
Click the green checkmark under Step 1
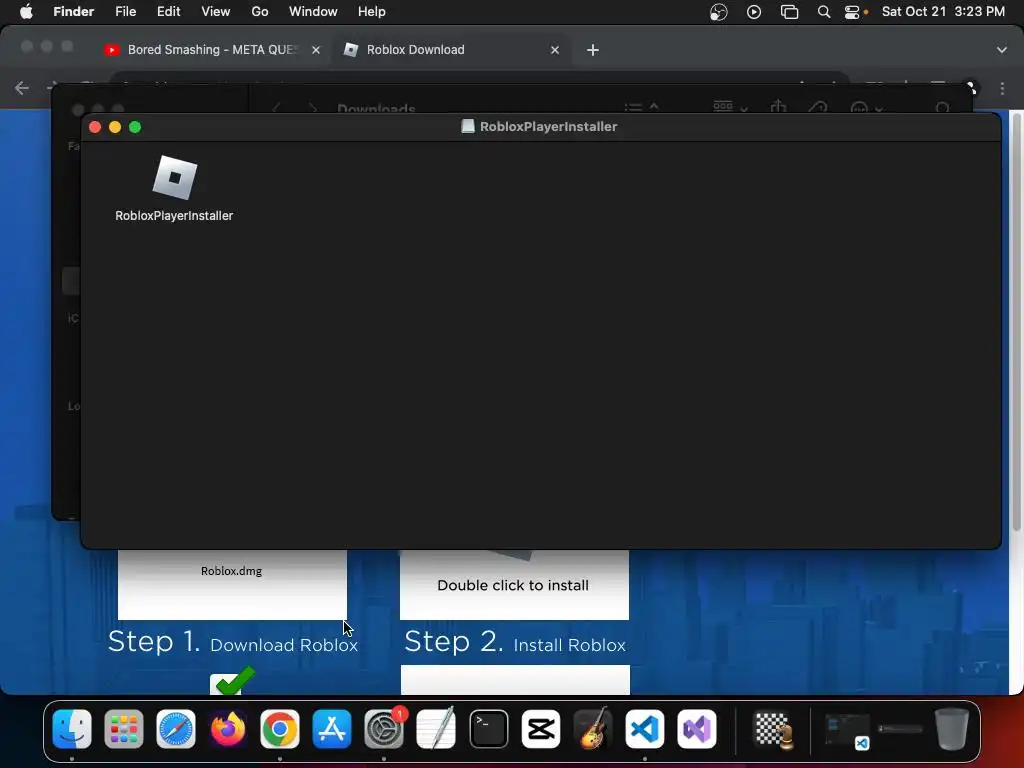pos(234,680)
